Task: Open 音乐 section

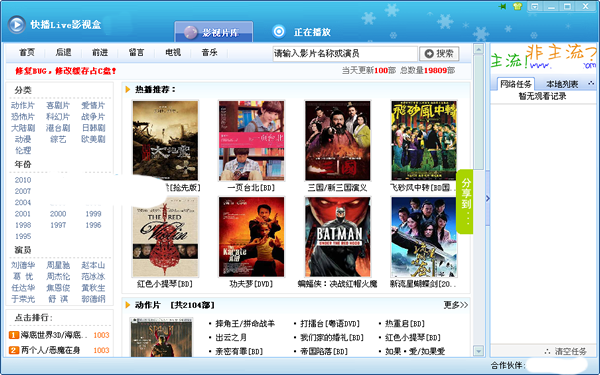Action: click(x=209, y=52)
